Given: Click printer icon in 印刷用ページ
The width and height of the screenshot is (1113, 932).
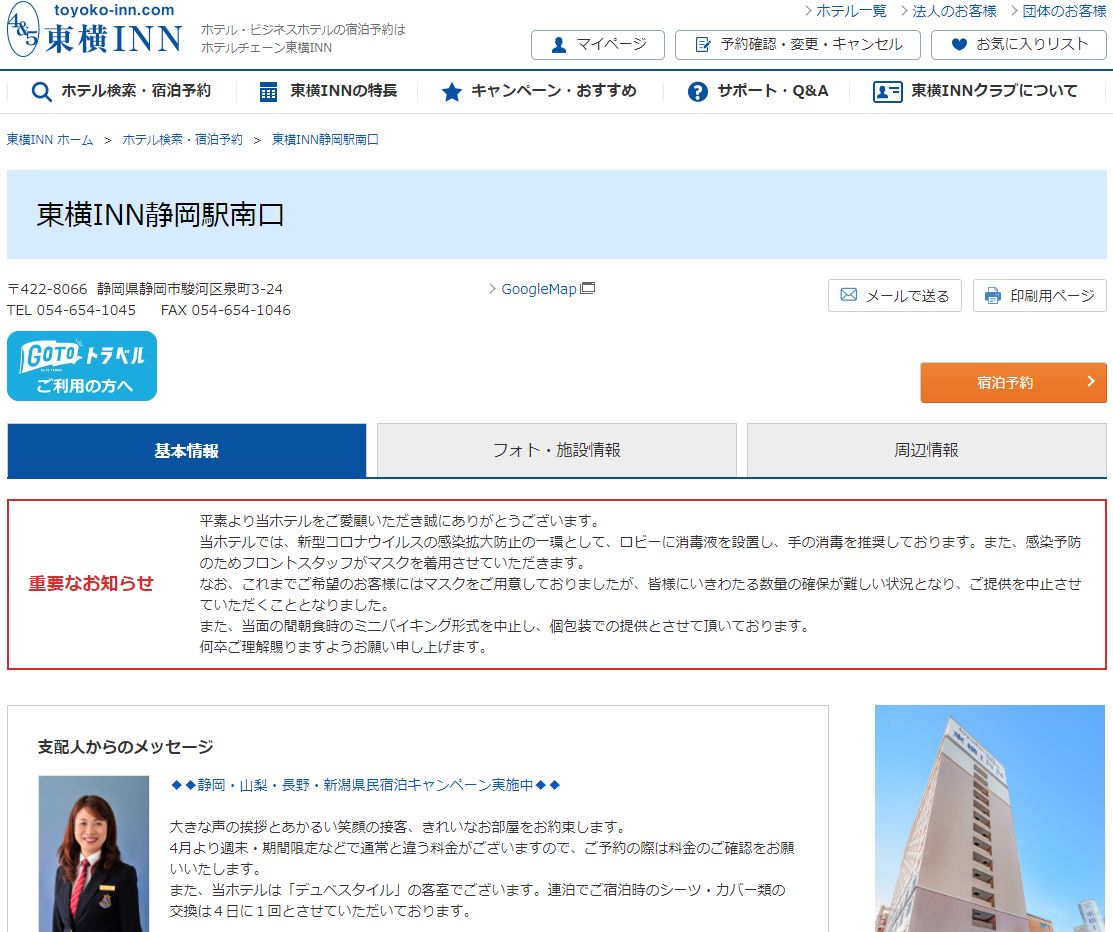Looking at the screenshot, I should (x=992, y=295).
